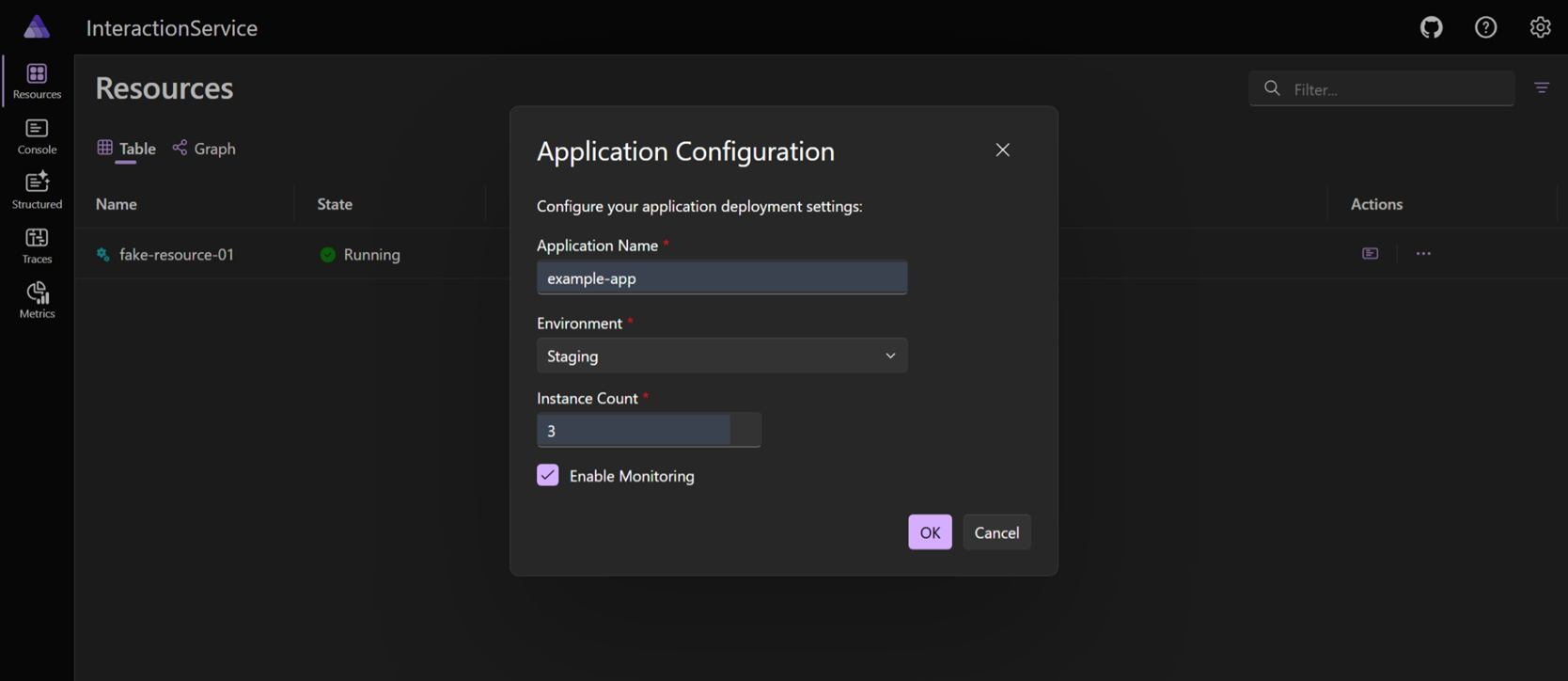Open the Resources page in sidebar
The height and width of the screenshot is (681, 1568).
[x=37, y=81]
